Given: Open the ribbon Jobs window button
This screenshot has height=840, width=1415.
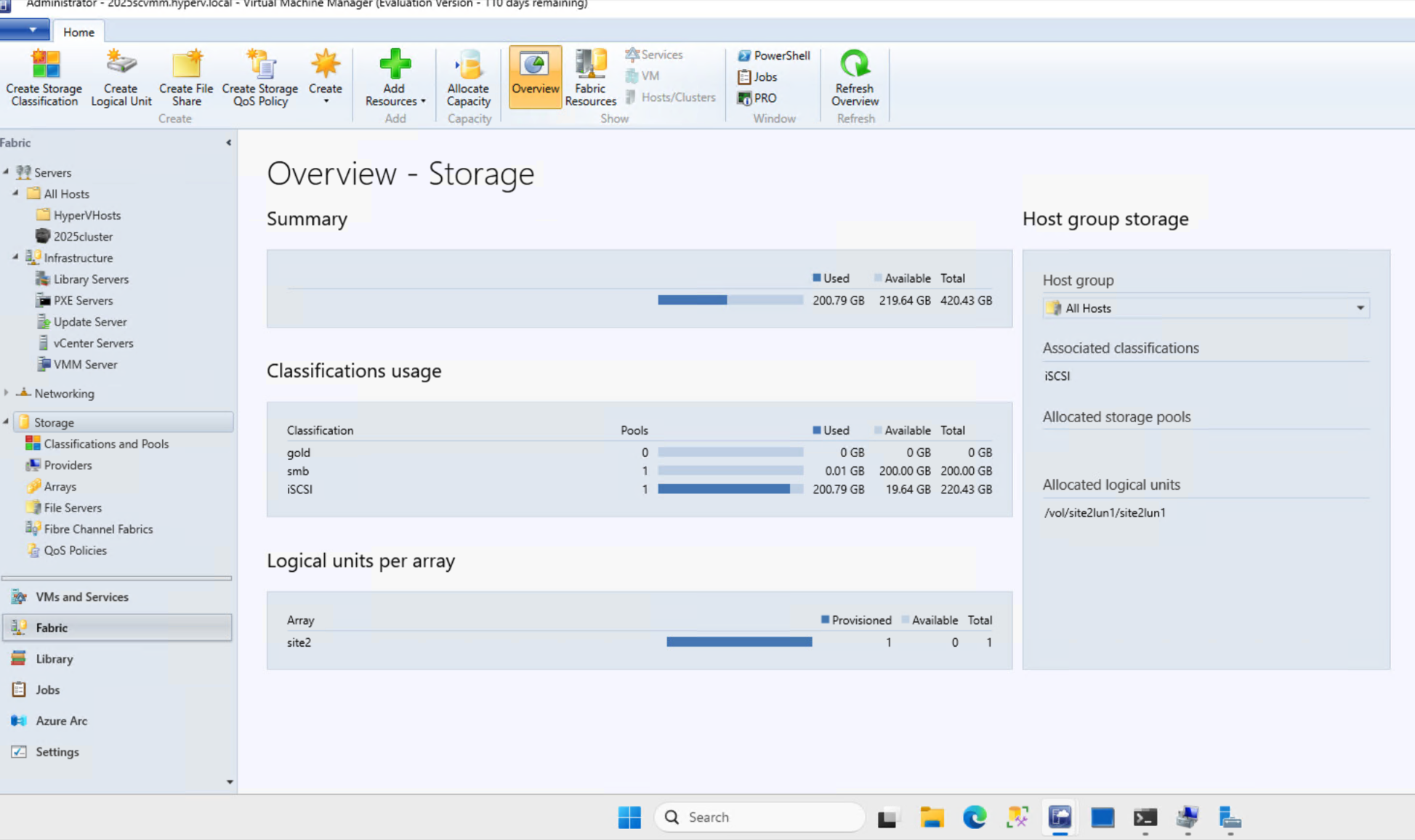Looking at the screenshot, I should 757,76.
